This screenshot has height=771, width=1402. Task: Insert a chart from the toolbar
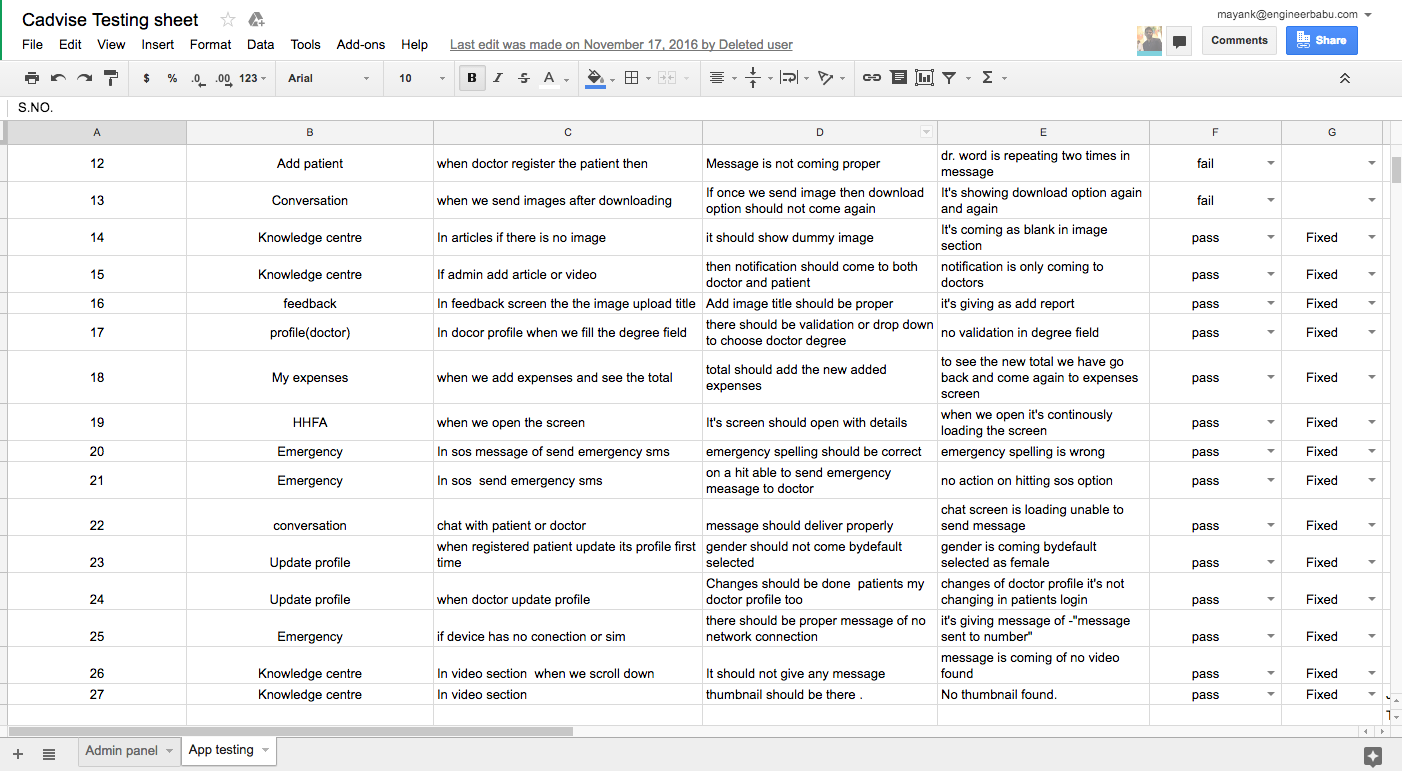pos(923,77)
